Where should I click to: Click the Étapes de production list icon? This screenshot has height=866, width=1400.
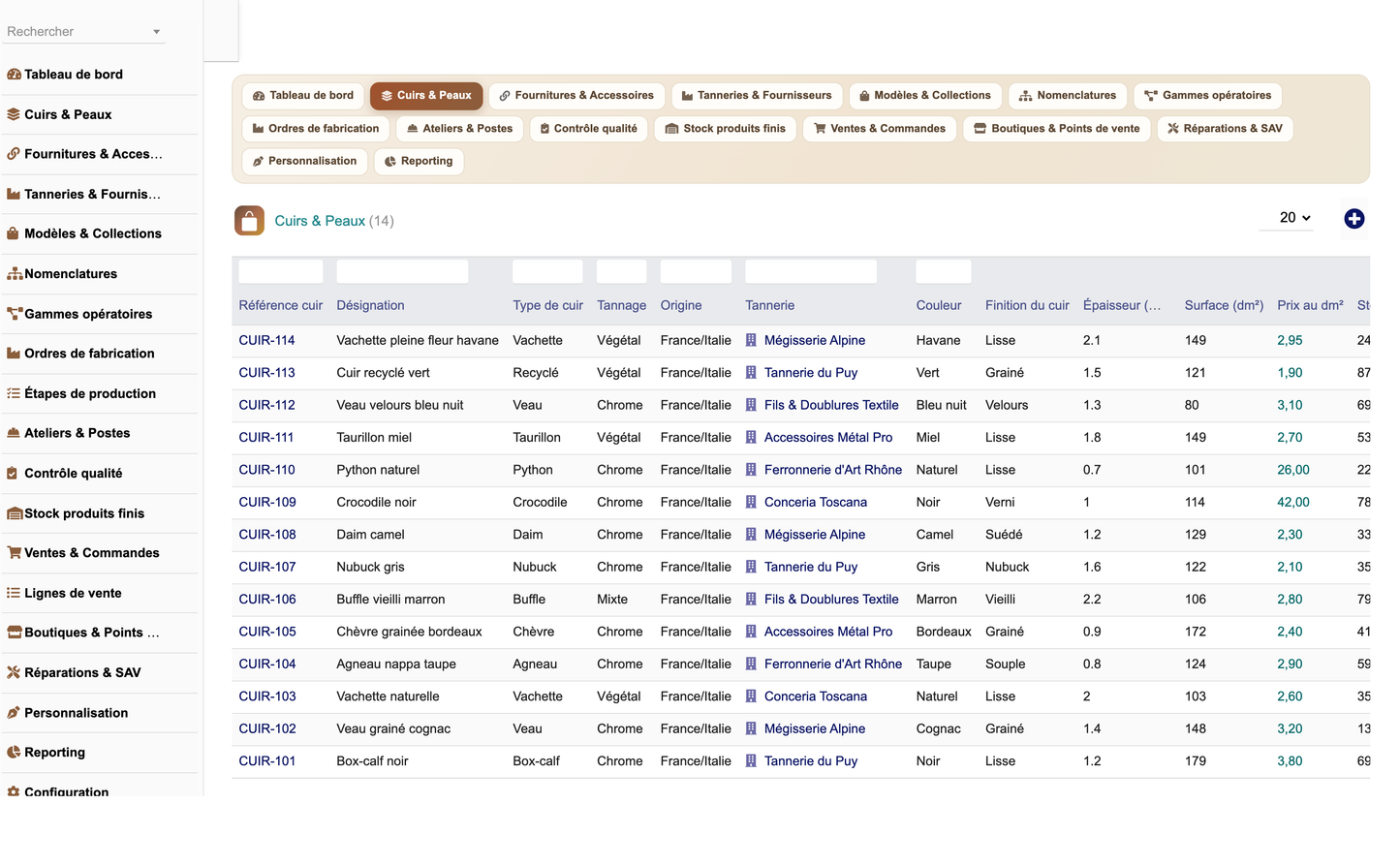pyautogui.click(x=14, y=393)
